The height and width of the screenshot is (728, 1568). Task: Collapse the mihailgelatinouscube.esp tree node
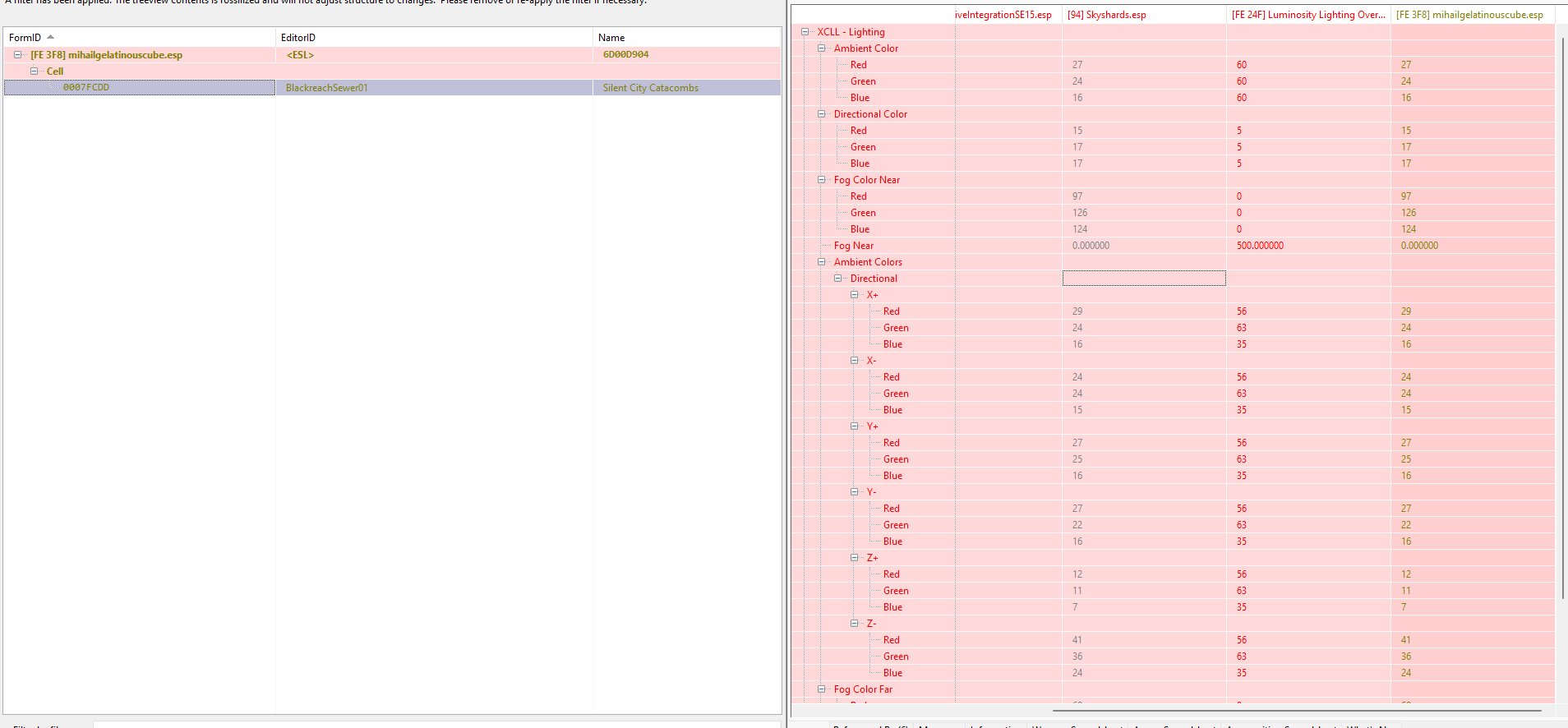17,55
